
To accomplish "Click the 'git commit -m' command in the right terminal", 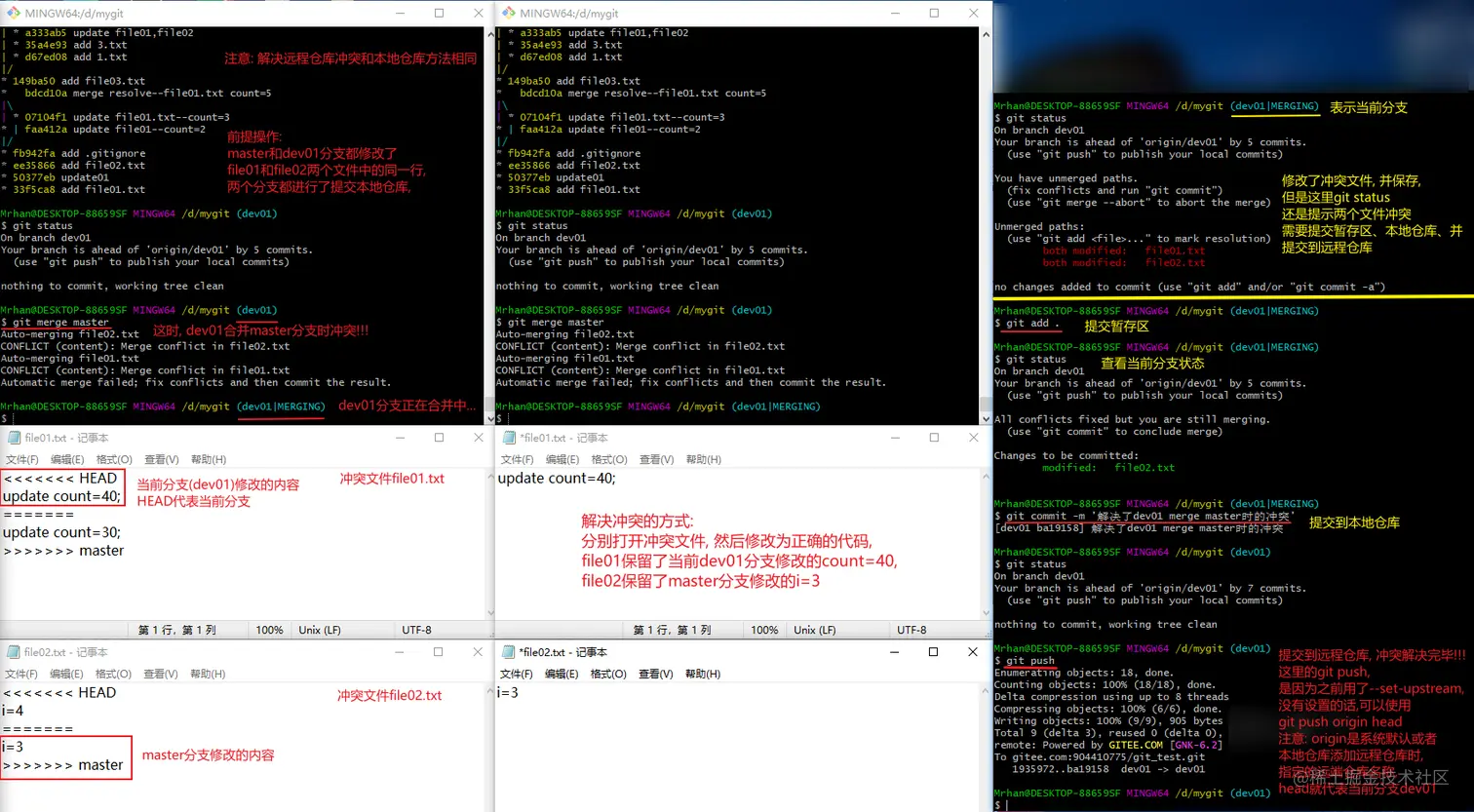I will tap(1149, 517).
